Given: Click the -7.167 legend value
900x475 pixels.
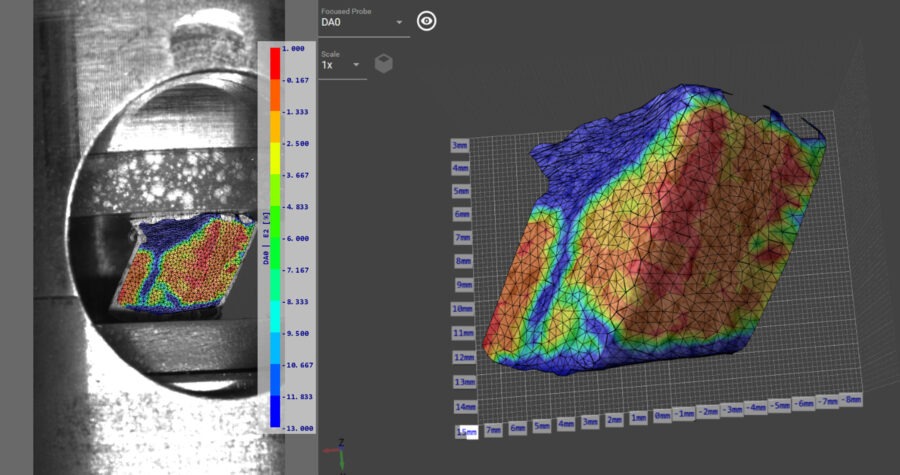Looking at the screenshot, I should [296, 270].
